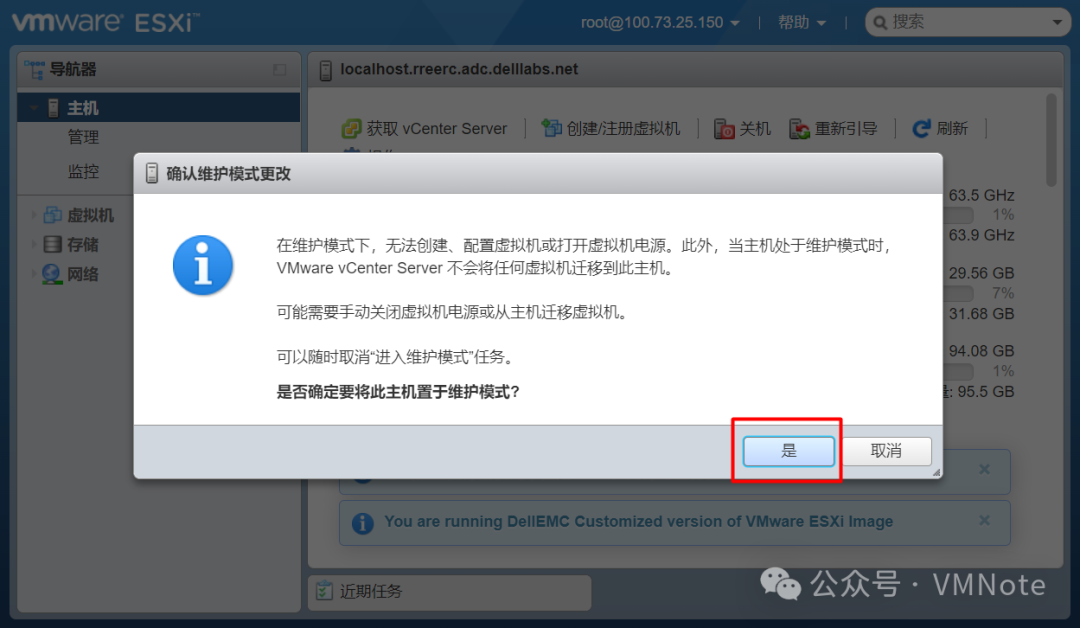Select the 网络 network icon in navigator
The width and height of the screenshot is (1080, 628).
pos(52,274)
